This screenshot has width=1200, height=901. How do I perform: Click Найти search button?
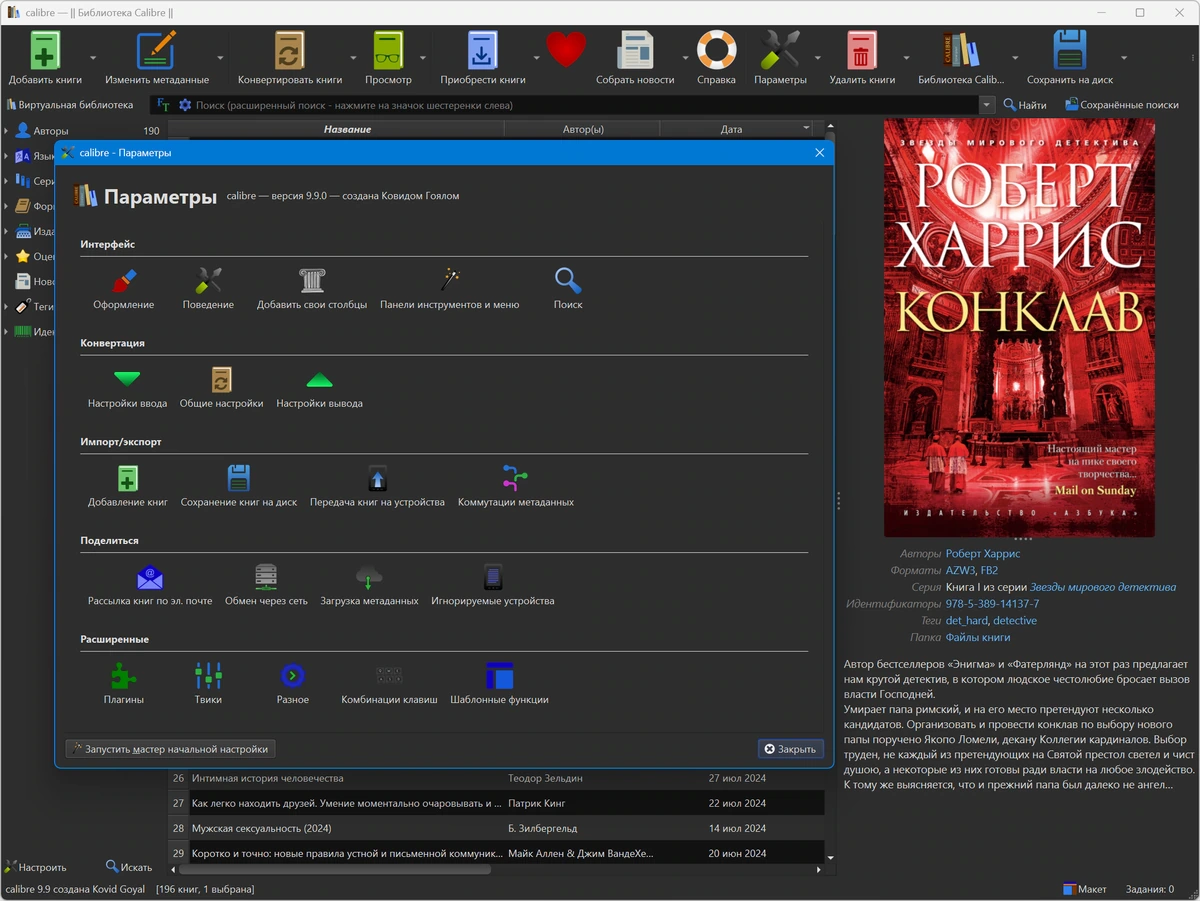pos(1025,105)
